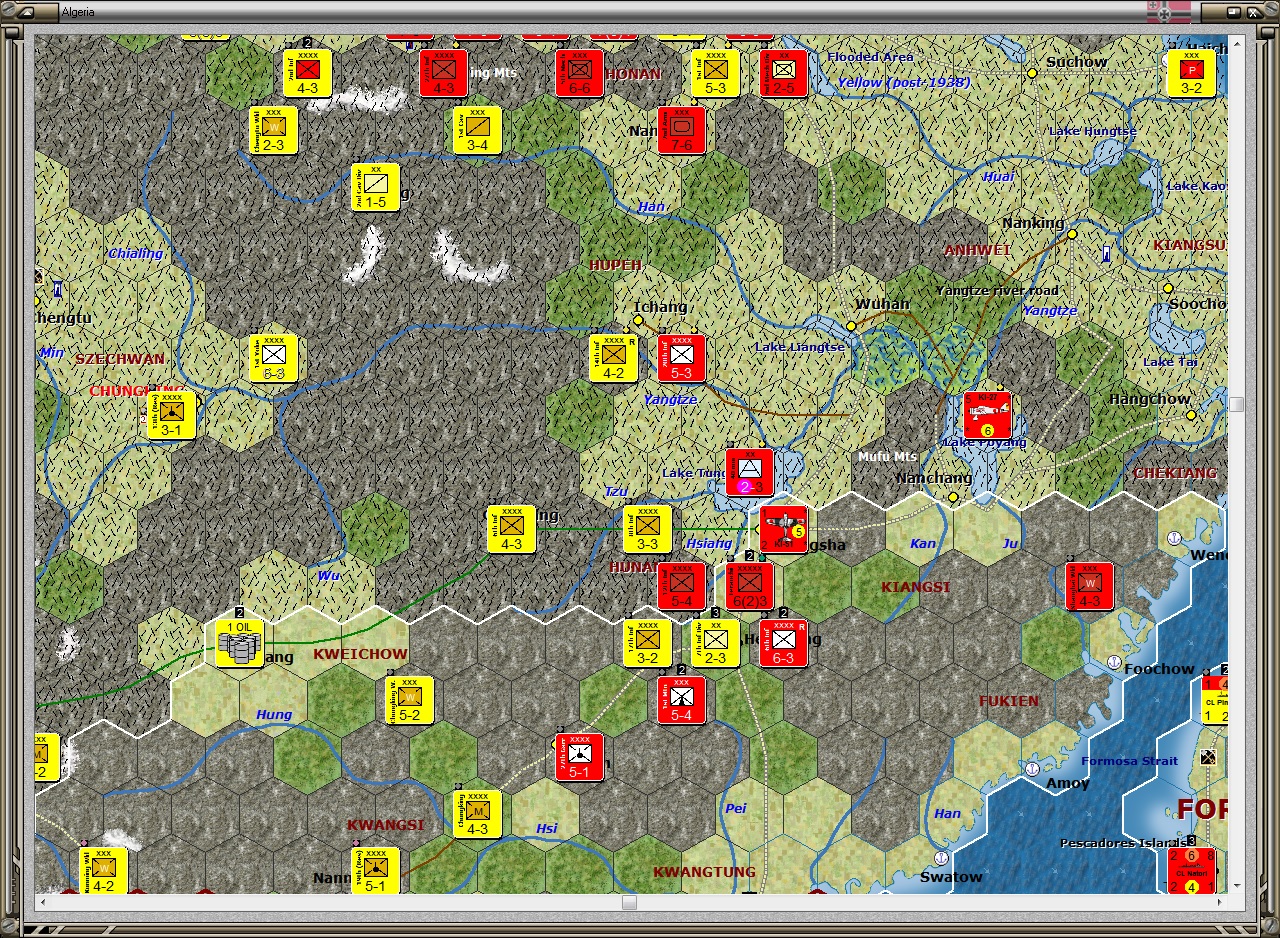Screen dimensions: 1280x938
Task: Select the red 6-6 infantry division in HONAN
Action: pyautogui.click(x=578, y=71)
